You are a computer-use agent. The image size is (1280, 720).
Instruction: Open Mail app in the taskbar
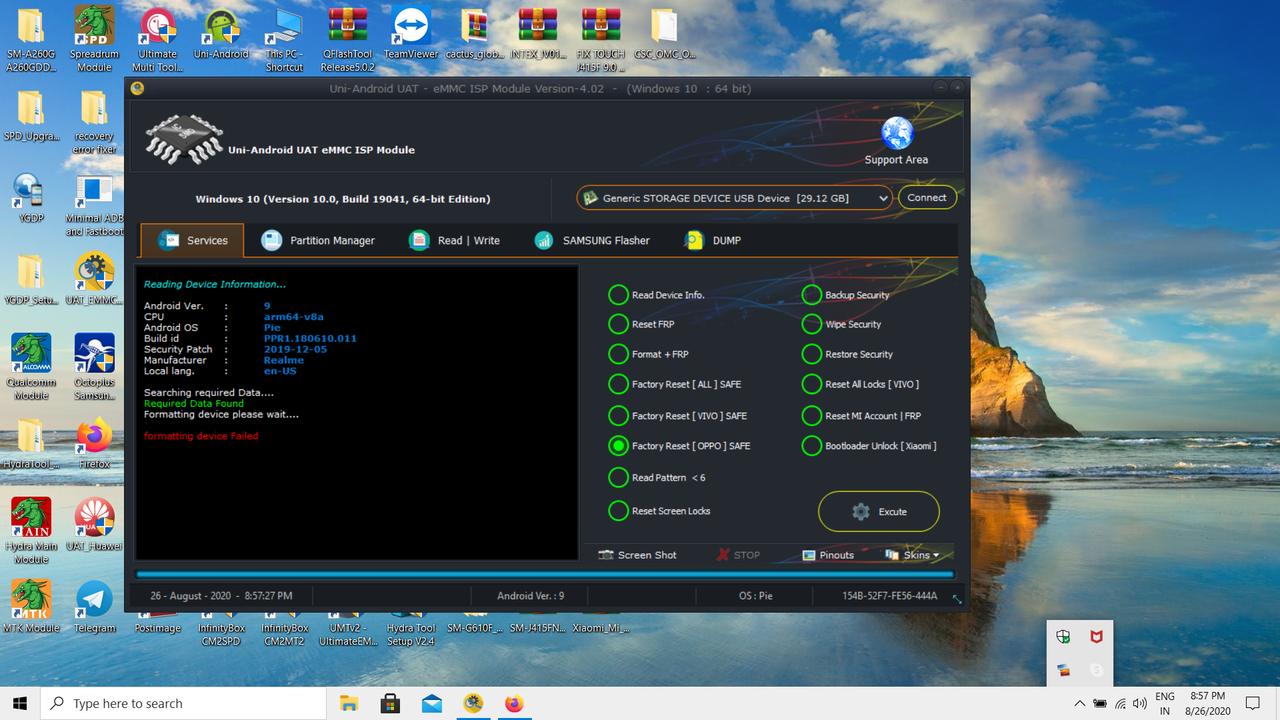431,703
